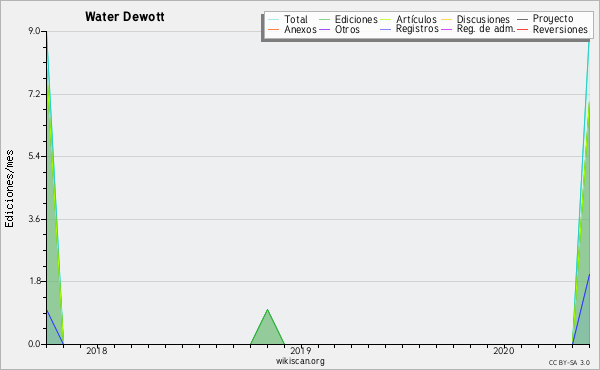Click the y-axis value 3.6
The width and height of the screenshot is (600, 370).
coord(34,219)
